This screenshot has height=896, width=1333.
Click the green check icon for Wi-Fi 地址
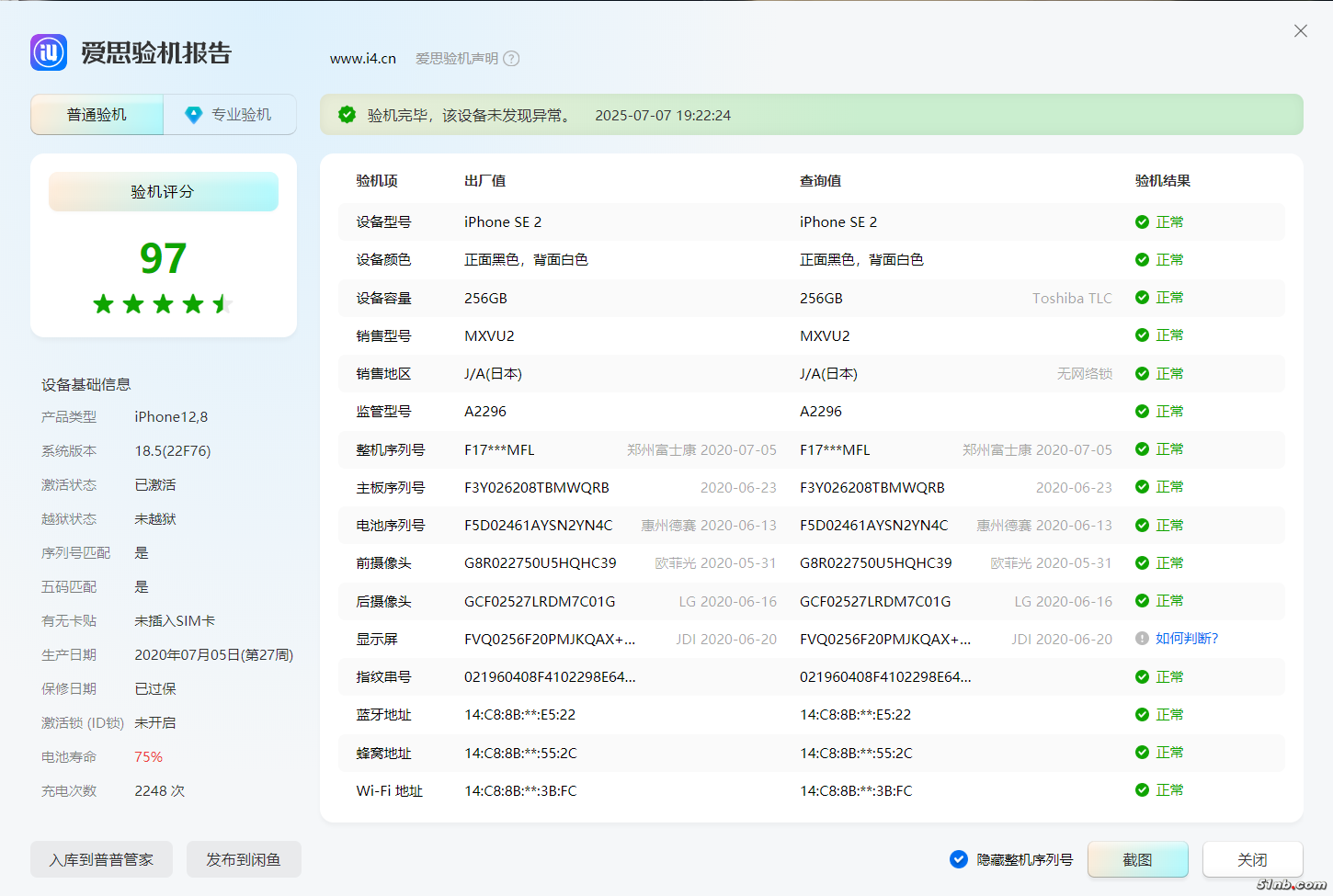pyautogui.click(x=1142, y=790)
